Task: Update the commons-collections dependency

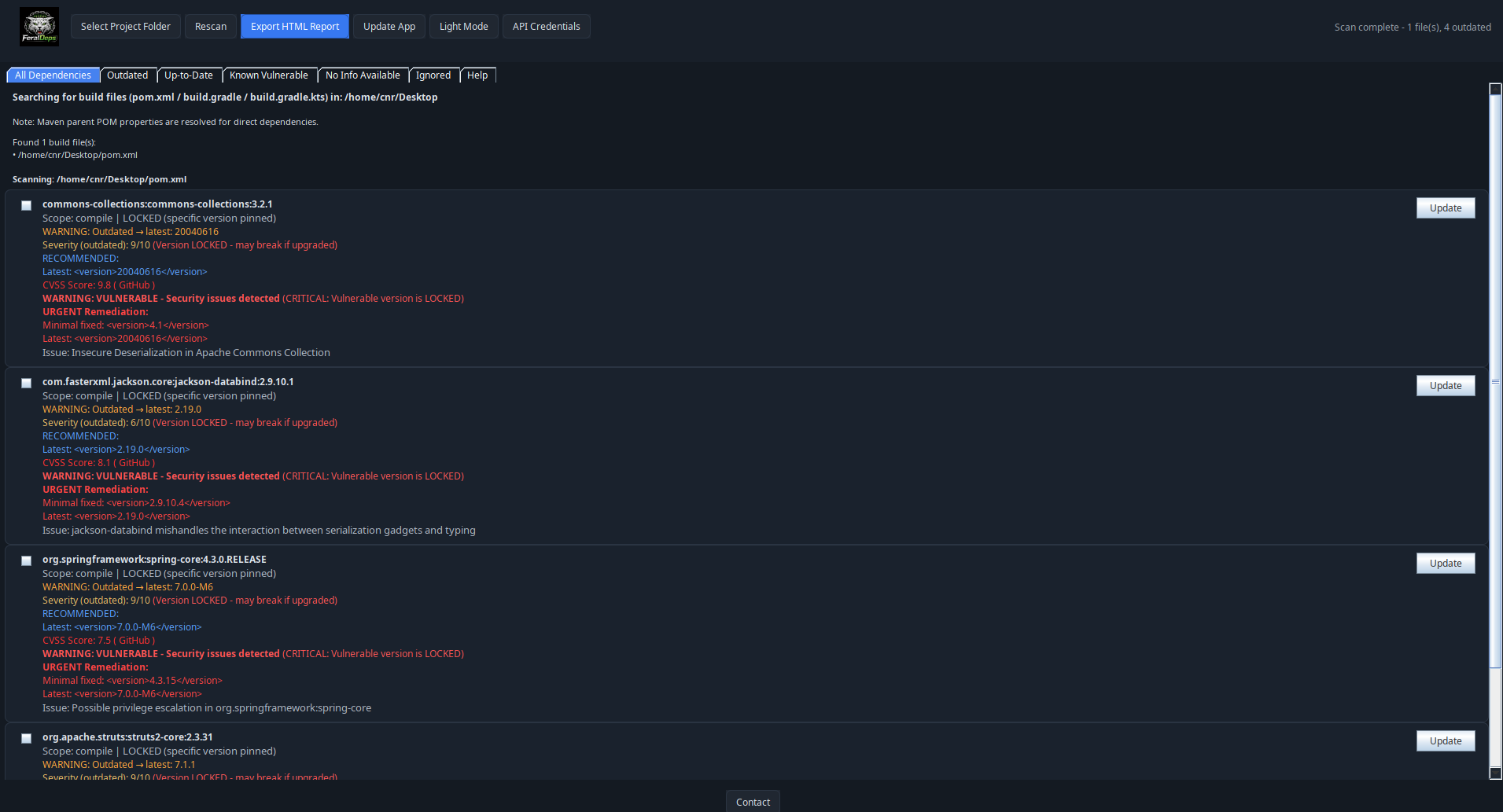Action: point(1445,208)
